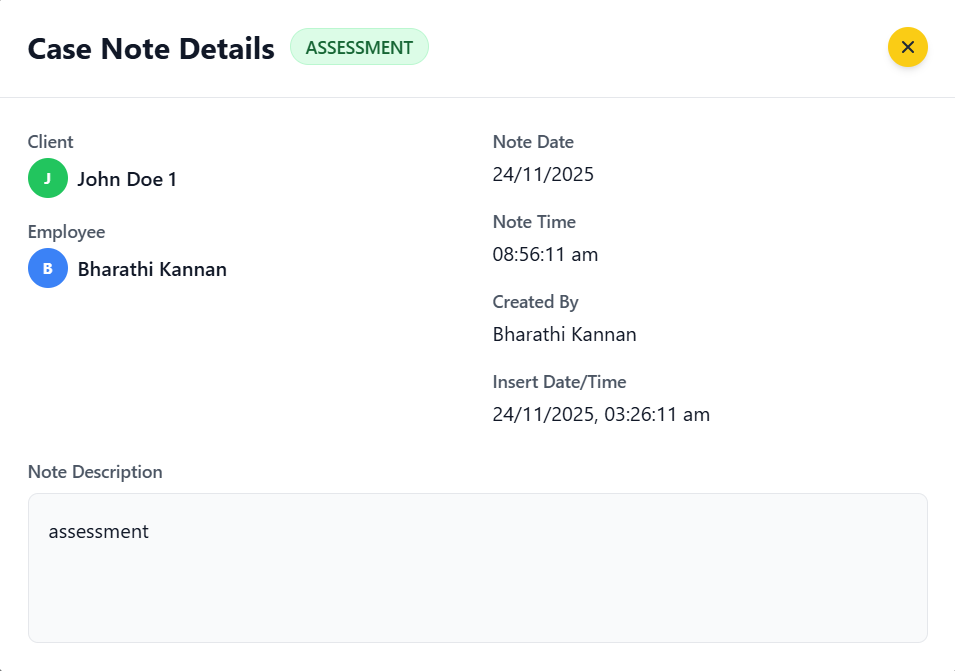Click the ASSESSMENT badge
The height and width of the screenshot is (671, 955).
359,47
